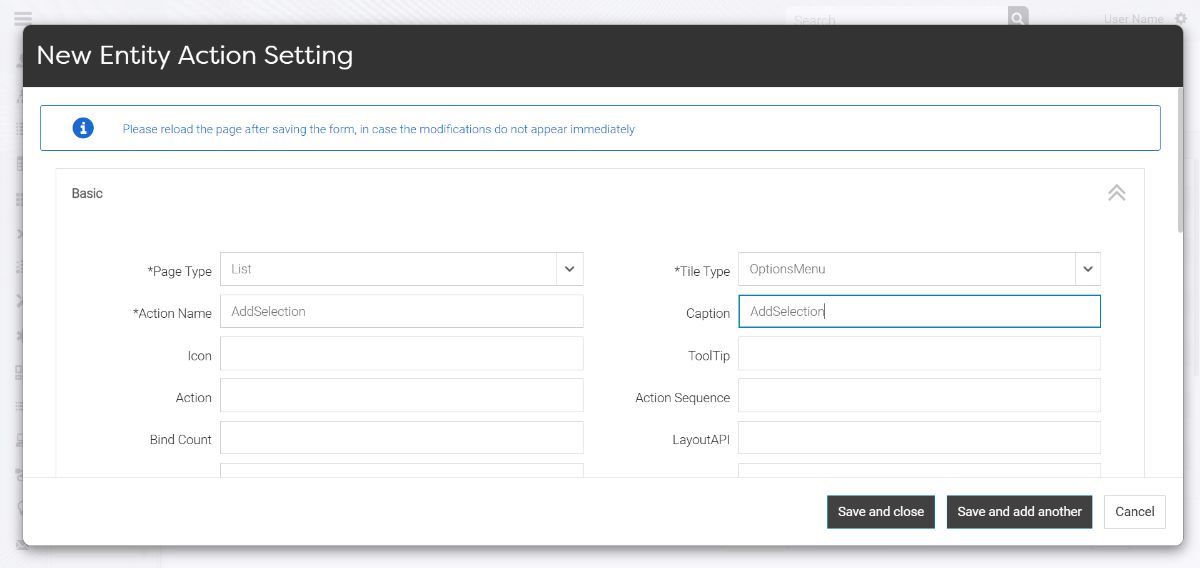Click the LayoutAPI input field

click(919, 437)
